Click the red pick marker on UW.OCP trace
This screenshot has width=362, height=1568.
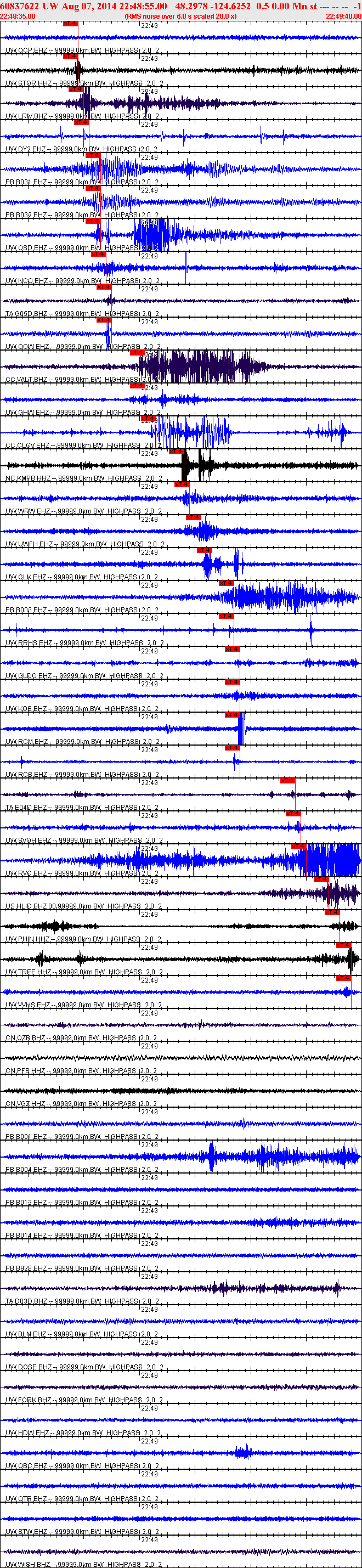71,23
